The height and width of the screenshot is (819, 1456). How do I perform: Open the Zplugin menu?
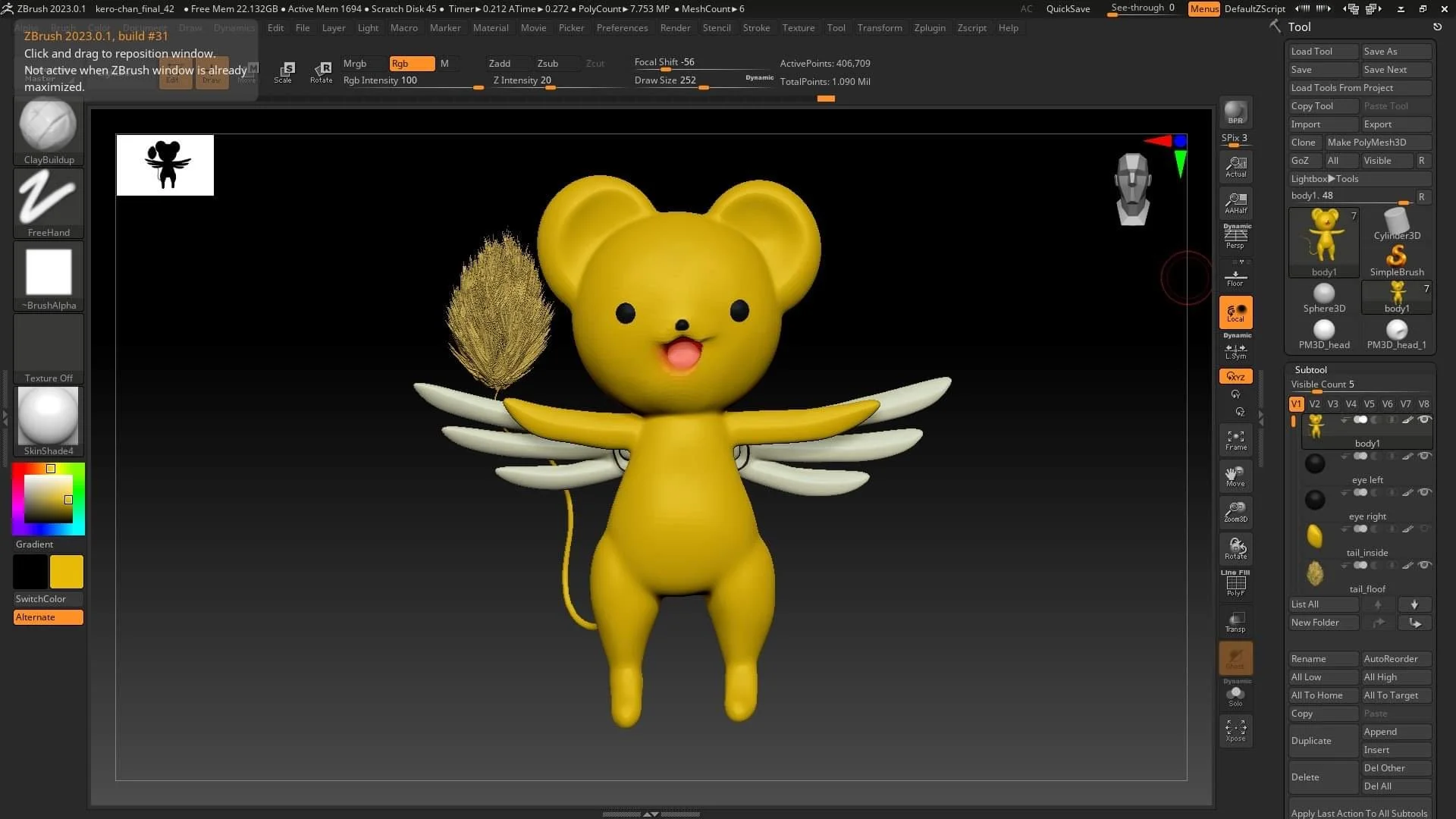pos(929,28)
